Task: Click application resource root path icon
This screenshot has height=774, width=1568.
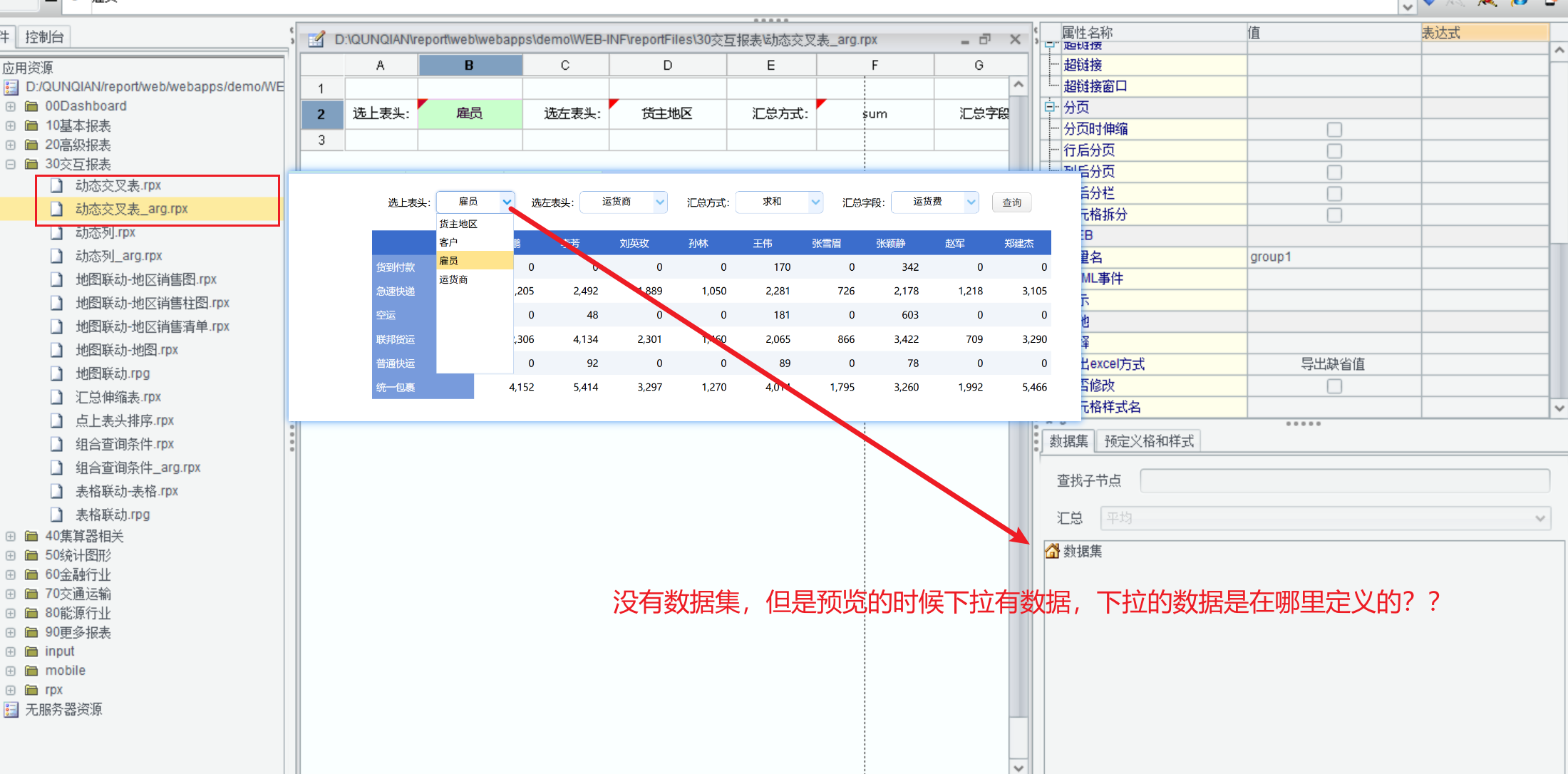Action: point(11,87)
